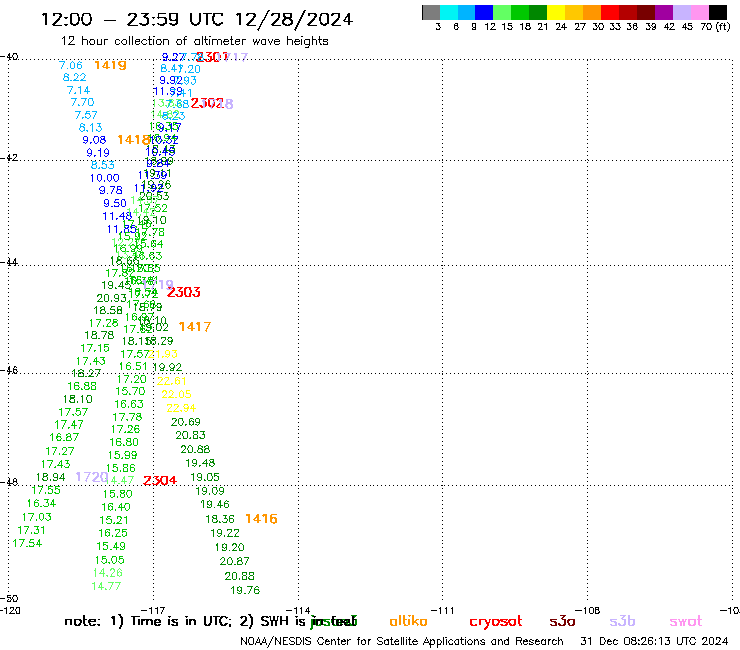Click the wave height value 17.03
This screenshot has width=740, height=650.
coord(36,517)
